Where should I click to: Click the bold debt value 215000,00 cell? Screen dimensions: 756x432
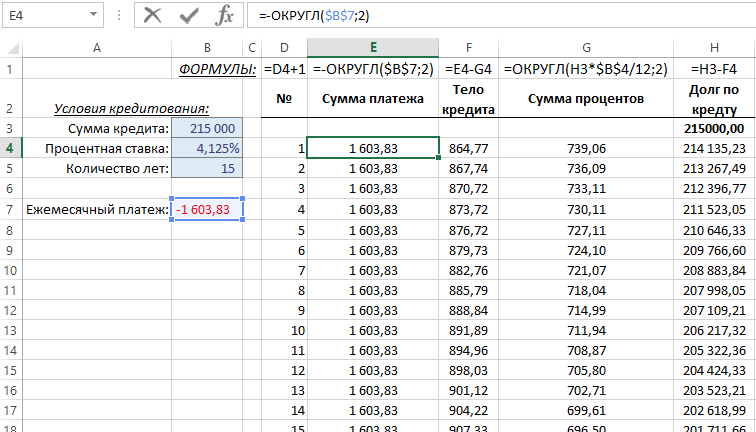[714, 128]
